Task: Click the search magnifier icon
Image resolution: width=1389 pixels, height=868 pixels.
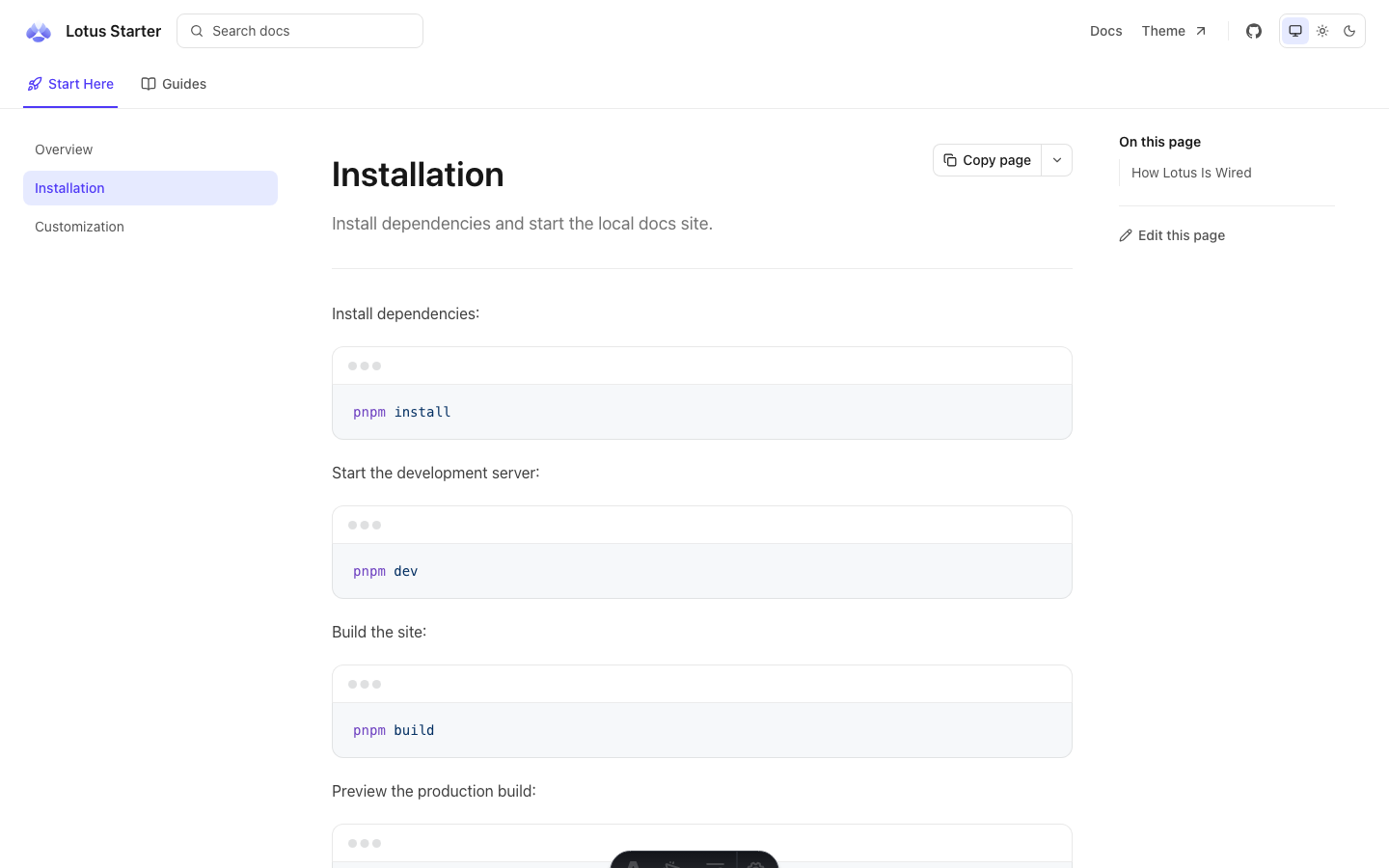Action: tap(197, 31)
